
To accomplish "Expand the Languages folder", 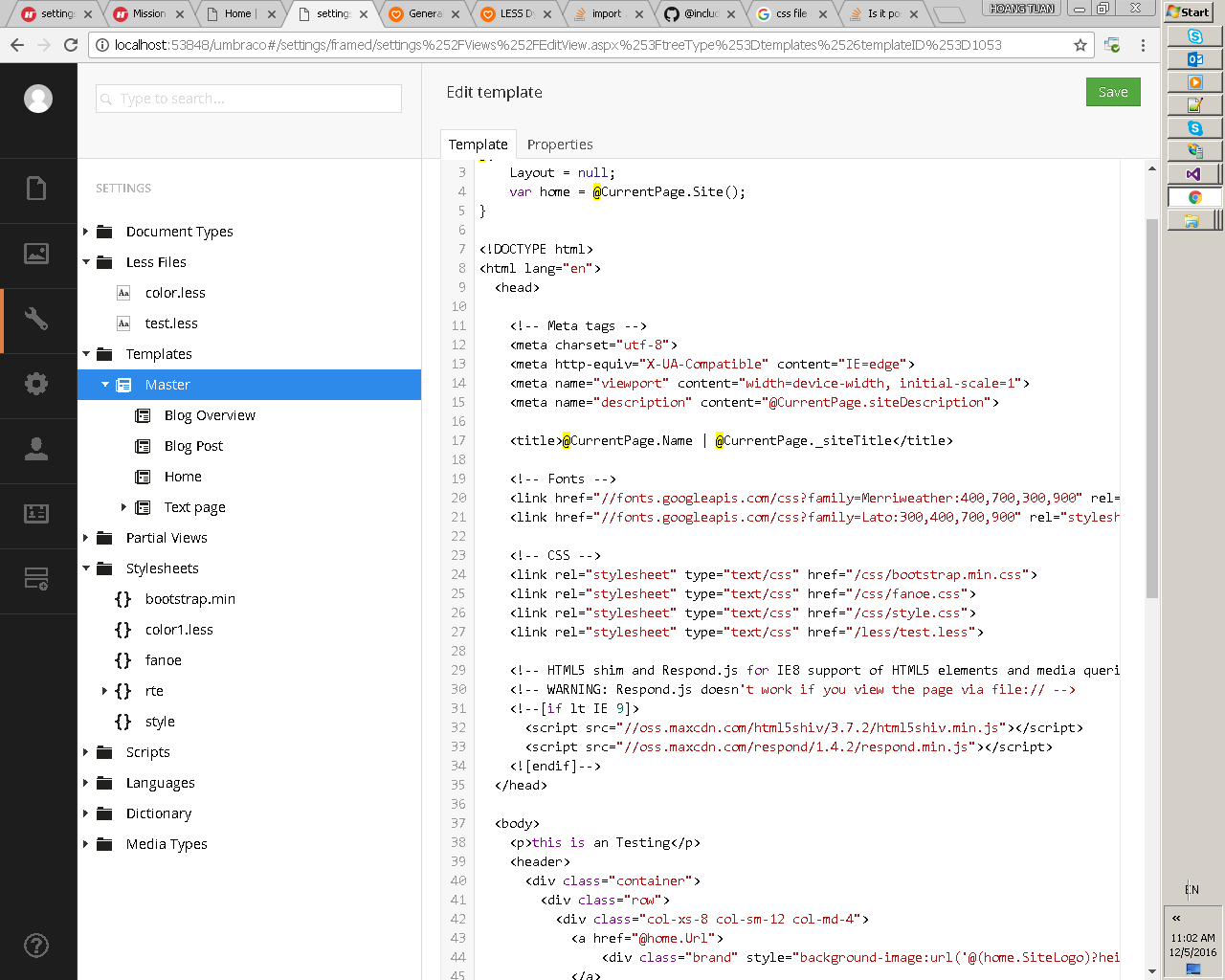I will pos(86,783).
